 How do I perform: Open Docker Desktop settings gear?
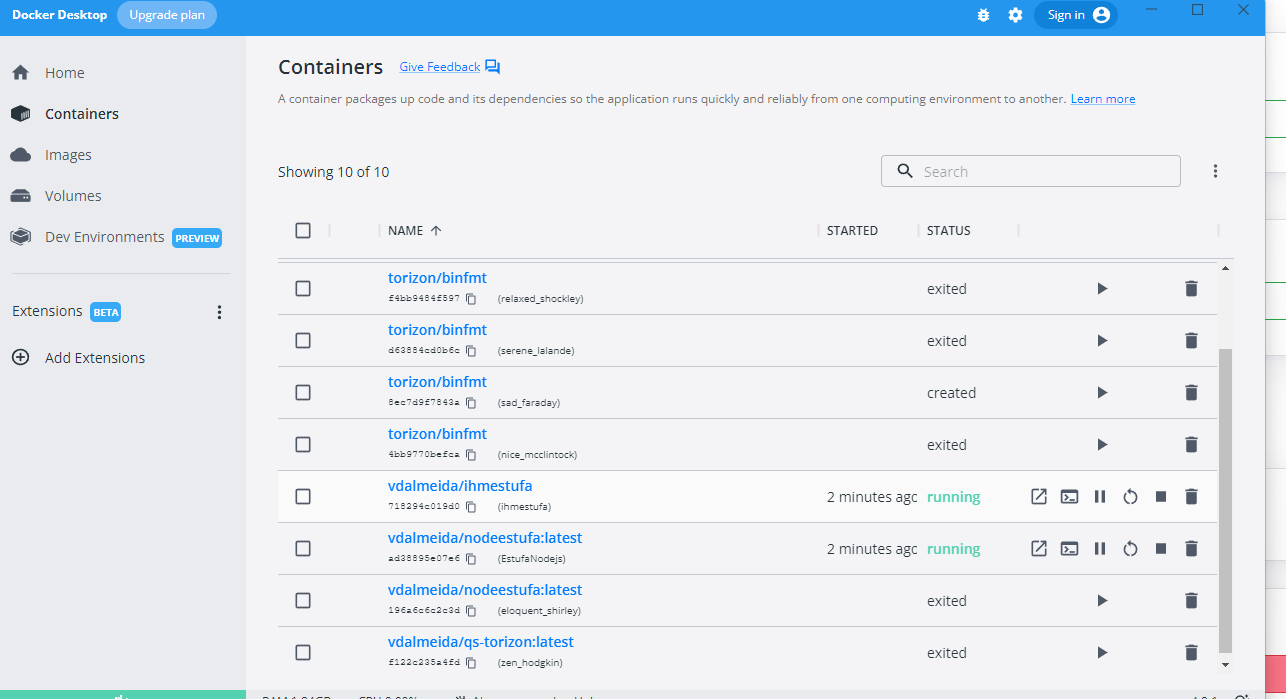point(1015,15)
